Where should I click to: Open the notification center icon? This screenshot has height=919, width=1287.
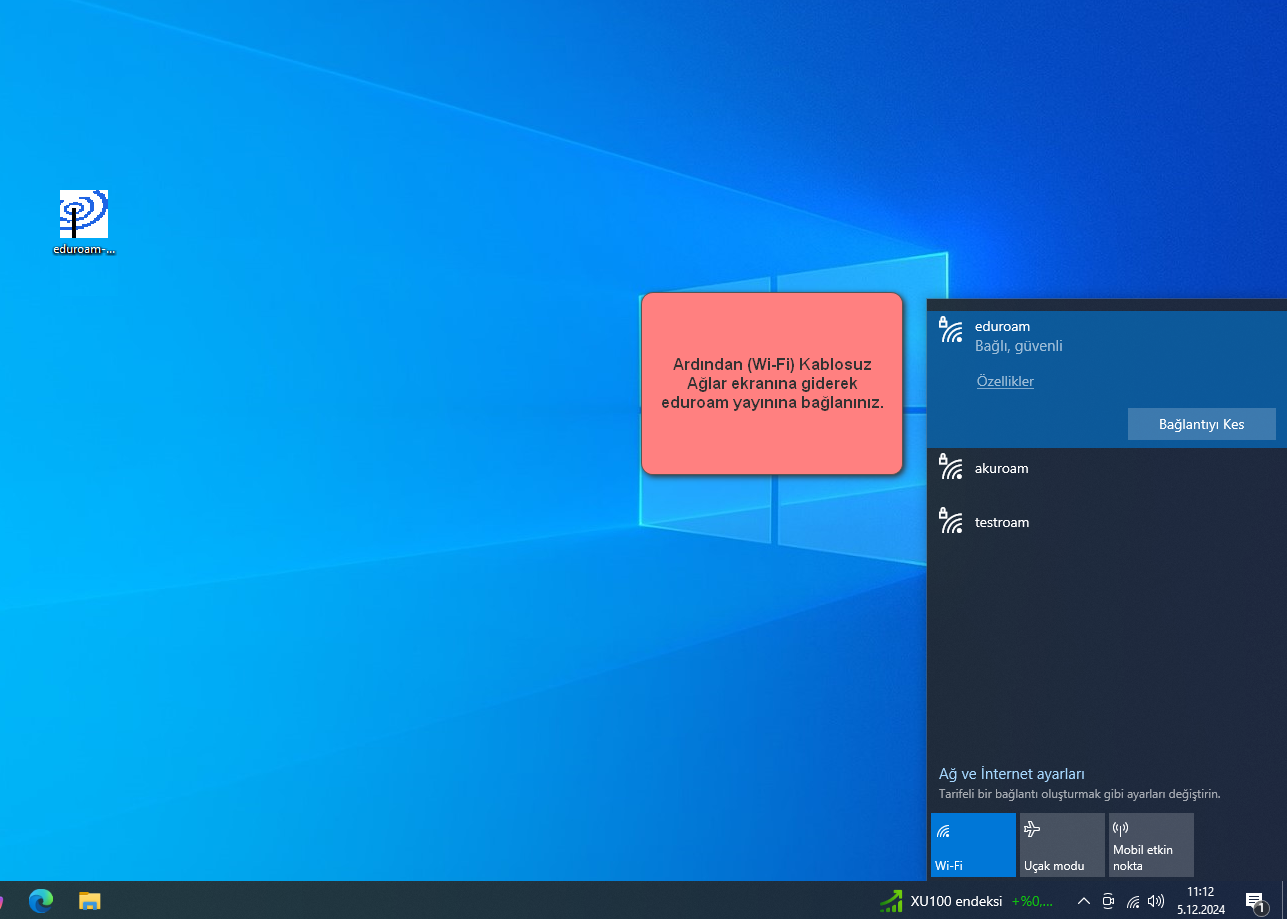pyautogui.click(x=1255, y=901)
